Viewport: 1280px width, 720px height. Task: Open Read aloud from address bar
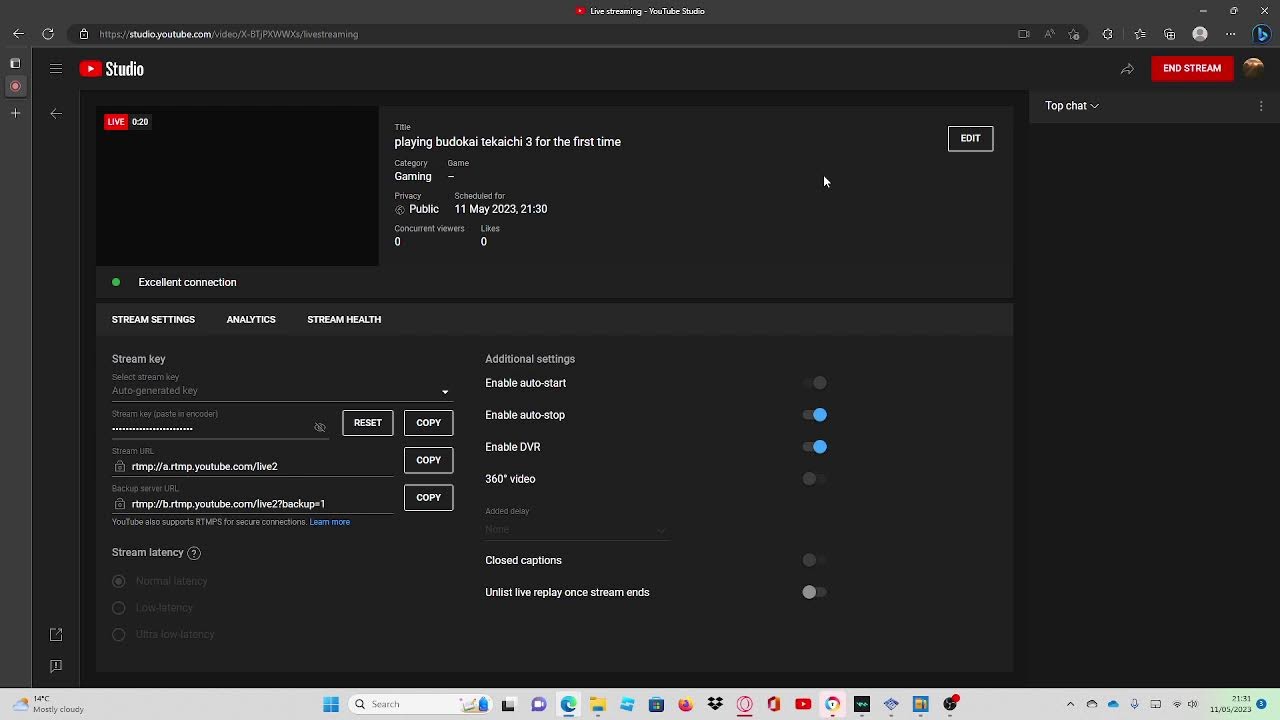point(1049,34)
